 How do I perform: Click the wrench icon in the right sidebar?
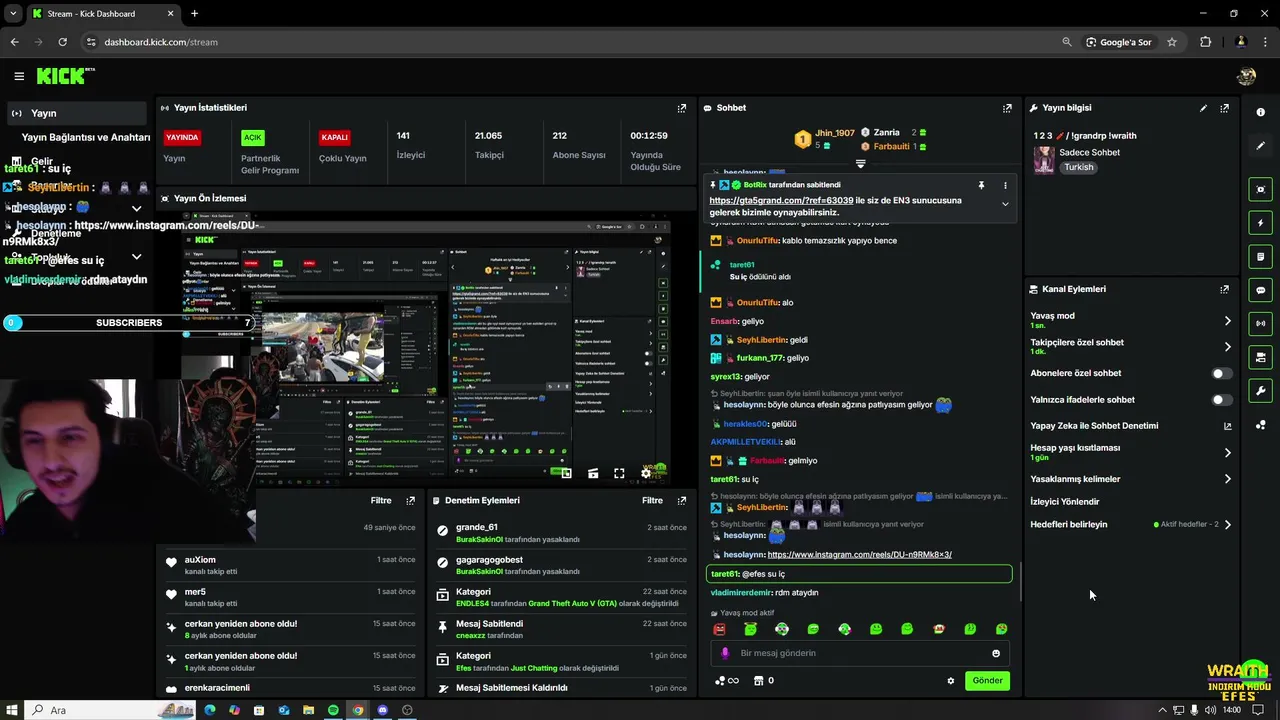coord(1260,391)
